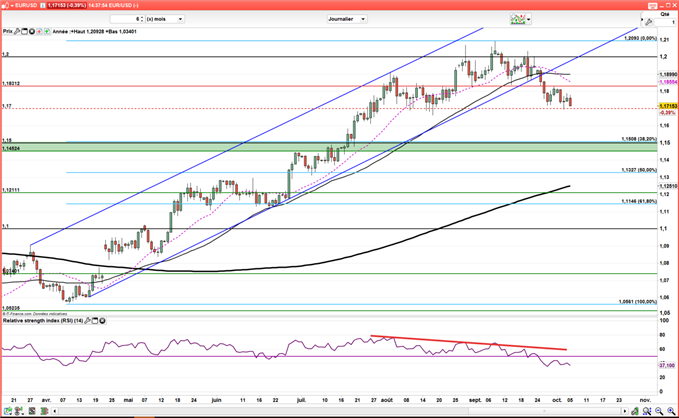Image resolution: width=679 pixels, height=418 pixels.
Task: Click the '1,0561 (100,00%)' Fibonacci label
Action: [x=637, y=301]
